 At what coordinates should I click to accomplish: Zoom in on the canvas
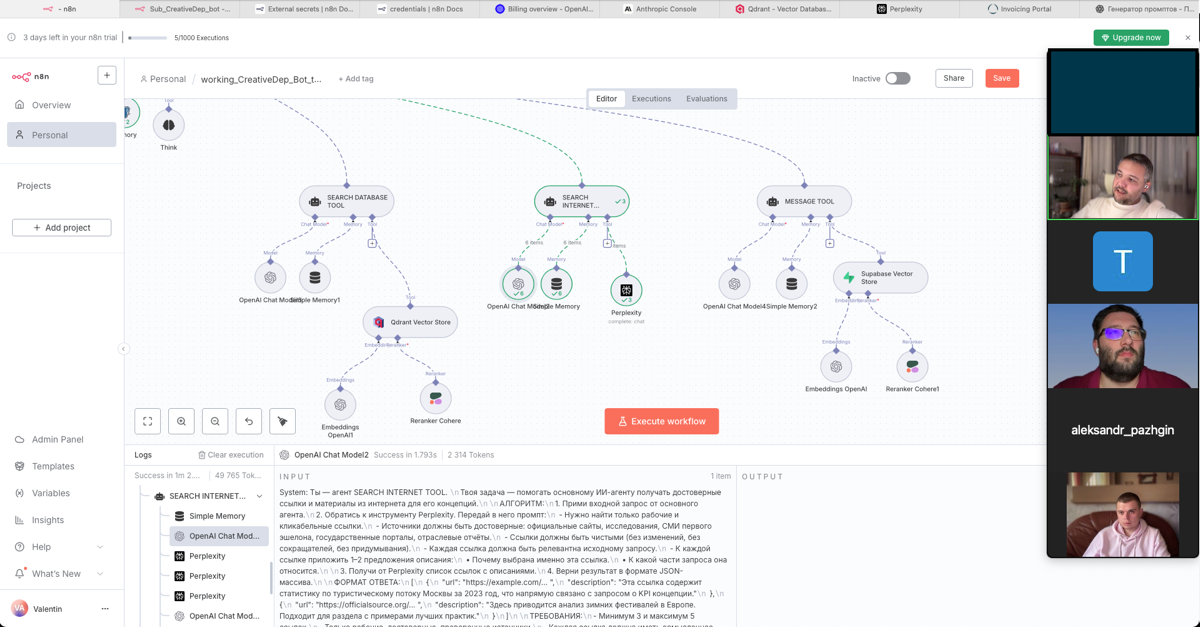181,421
